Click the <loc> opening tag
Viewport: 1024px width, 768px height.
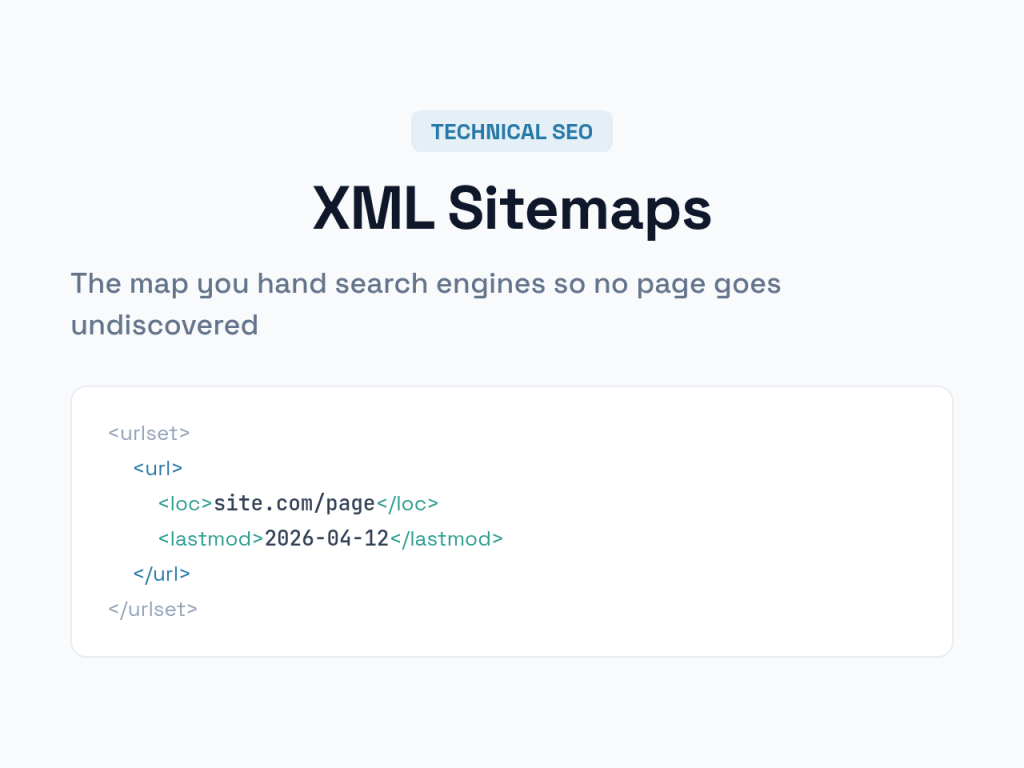[185, 504]
